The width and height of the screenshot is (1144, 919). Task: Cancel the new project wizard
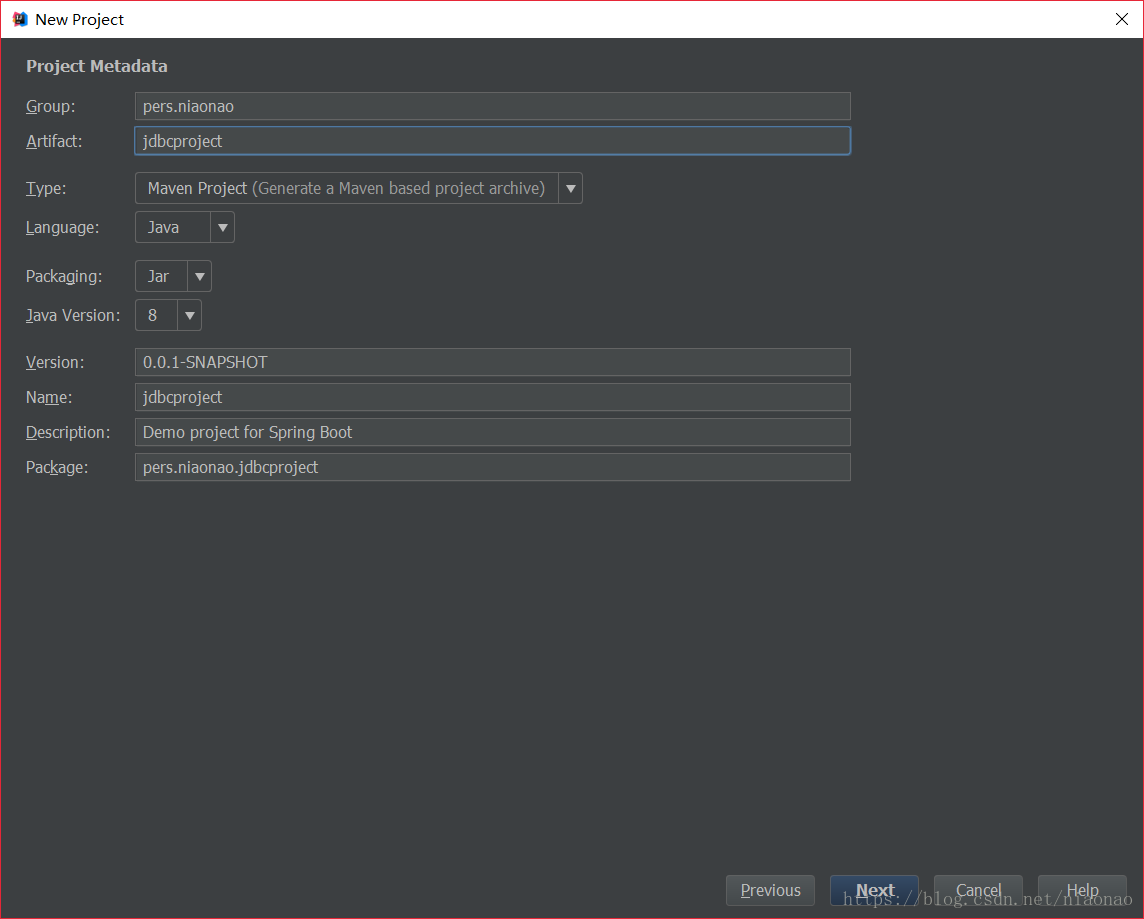(978, 891)
